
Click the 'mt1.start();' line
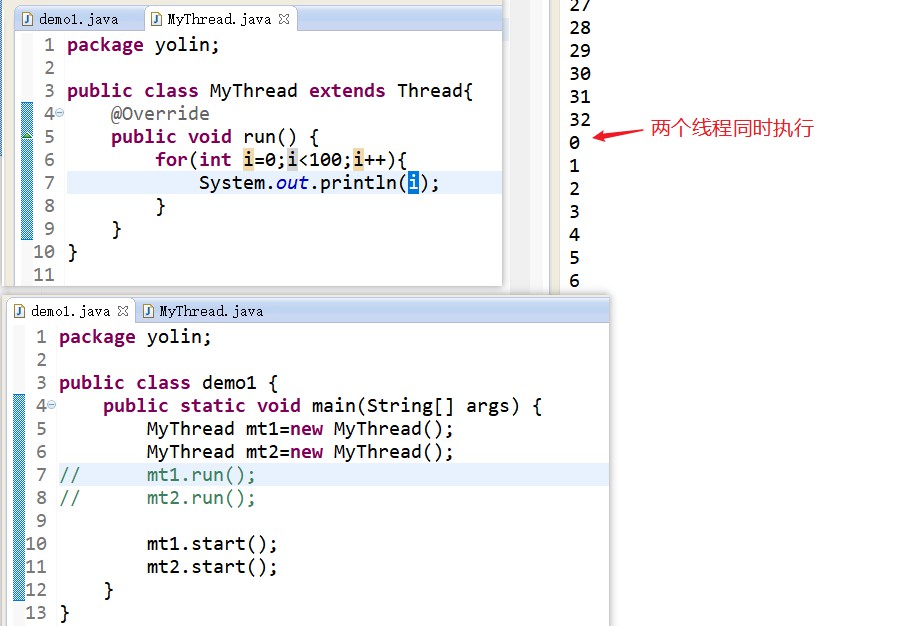point(212,544)
